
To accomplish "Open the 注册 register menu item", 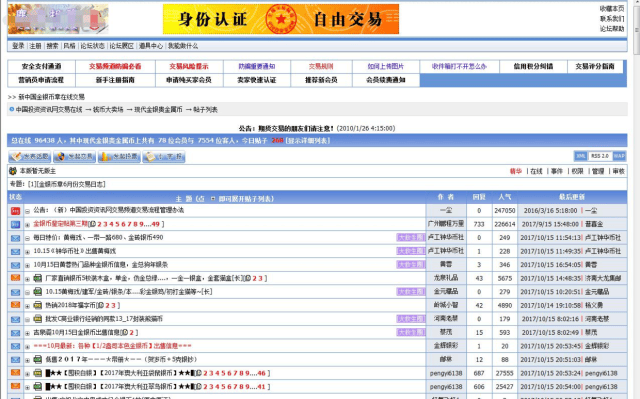I will 36,46.
